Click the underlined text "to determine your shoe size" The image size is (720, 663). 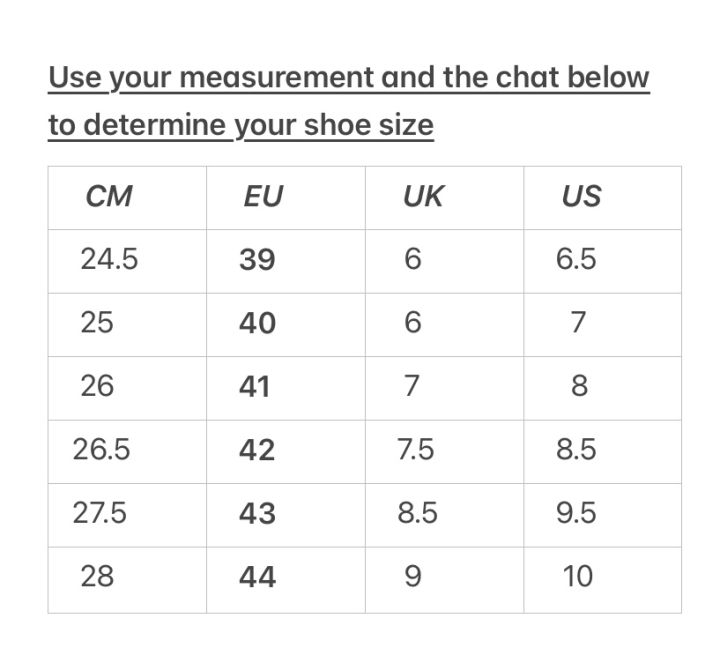click(x=241, y=125)
